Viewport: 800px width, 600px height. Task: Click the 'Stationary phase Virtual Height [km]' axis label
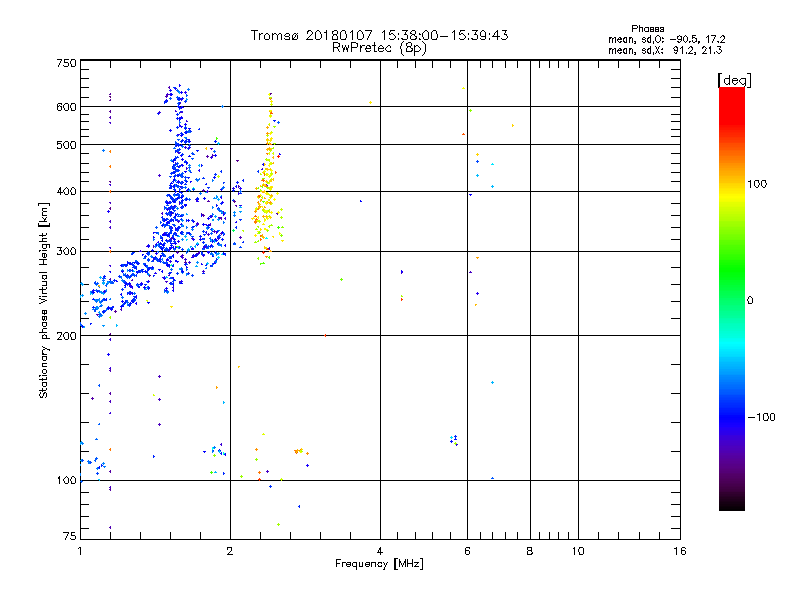44,300
